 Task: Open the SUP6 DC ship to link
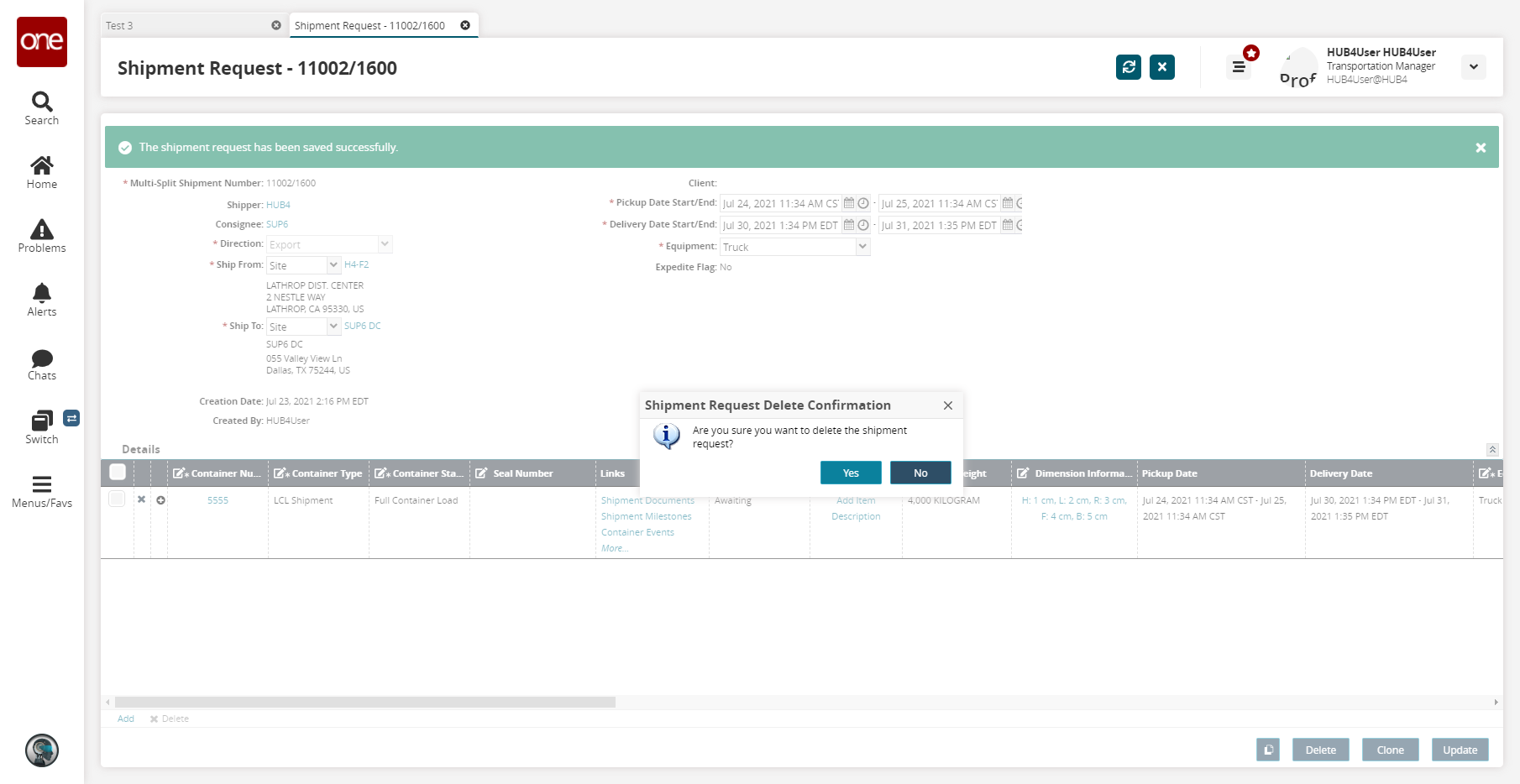[363, 326]
